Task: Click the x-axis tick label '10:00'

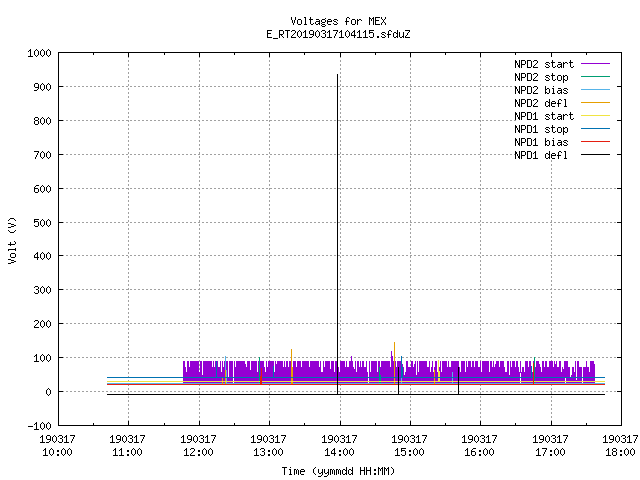Action: pos(57,452)
